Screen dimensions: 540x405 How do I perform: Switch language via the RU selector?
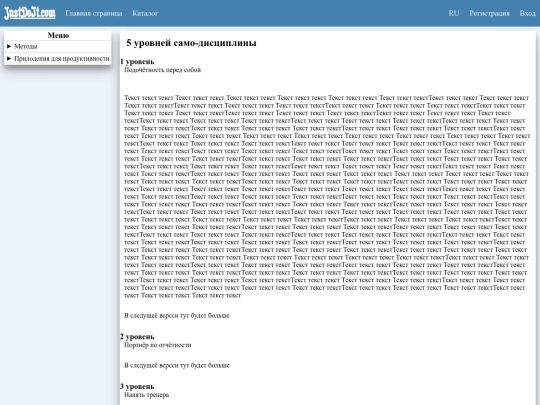(454, 13)
